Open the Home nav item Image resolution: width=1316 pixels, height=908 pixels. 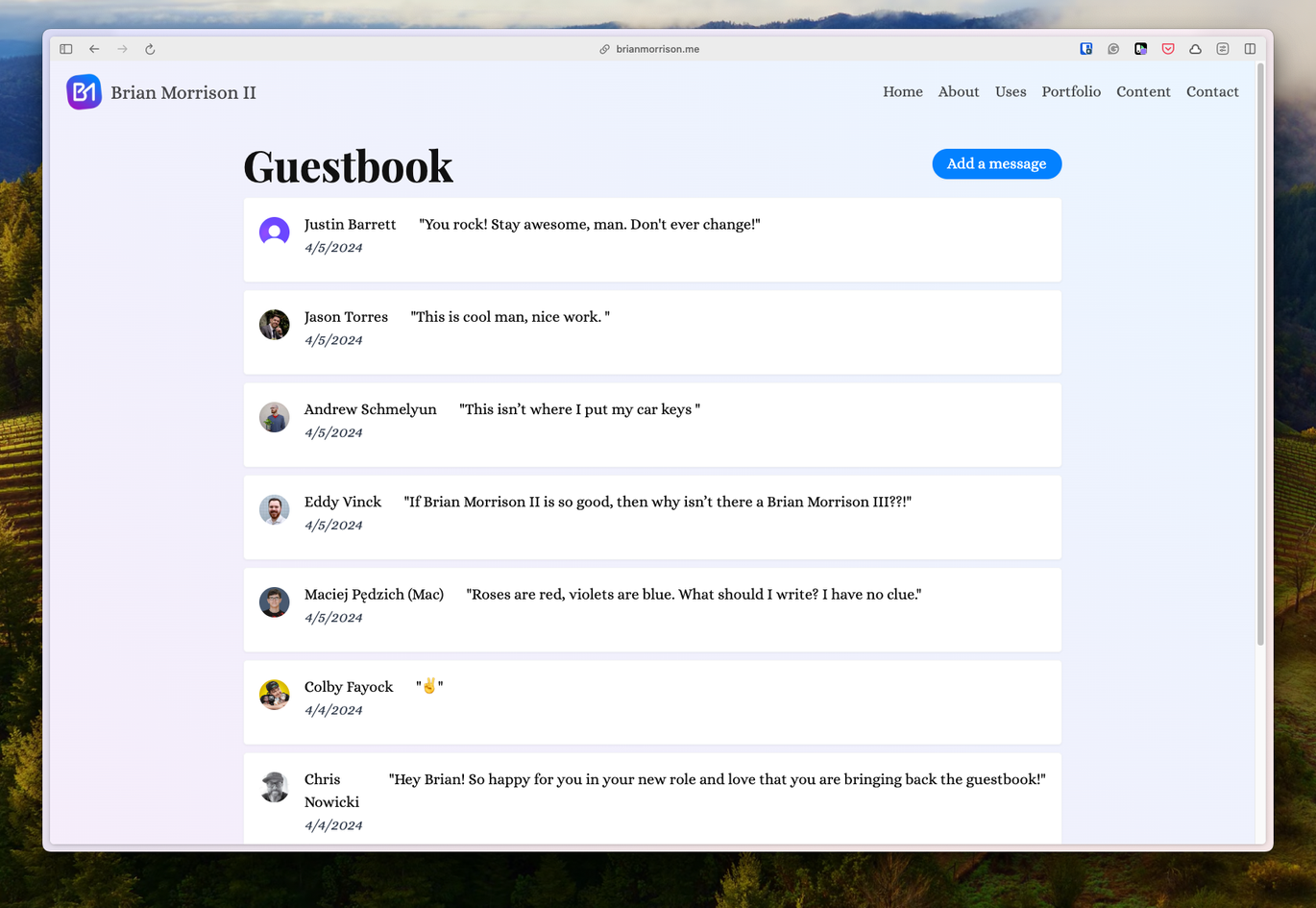(903, 92)
